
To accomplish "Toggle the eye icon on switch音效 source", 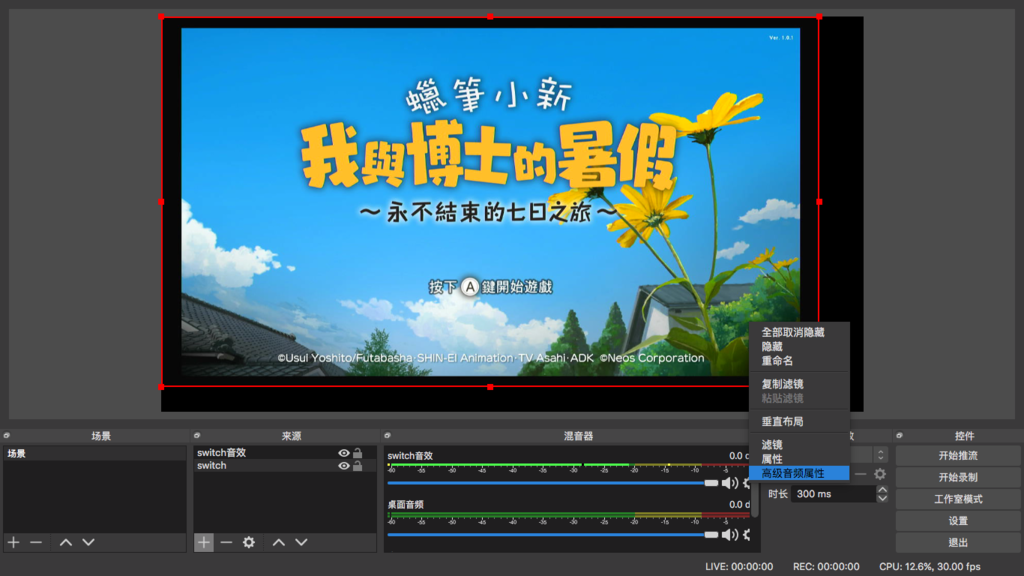I will point(343,452).
